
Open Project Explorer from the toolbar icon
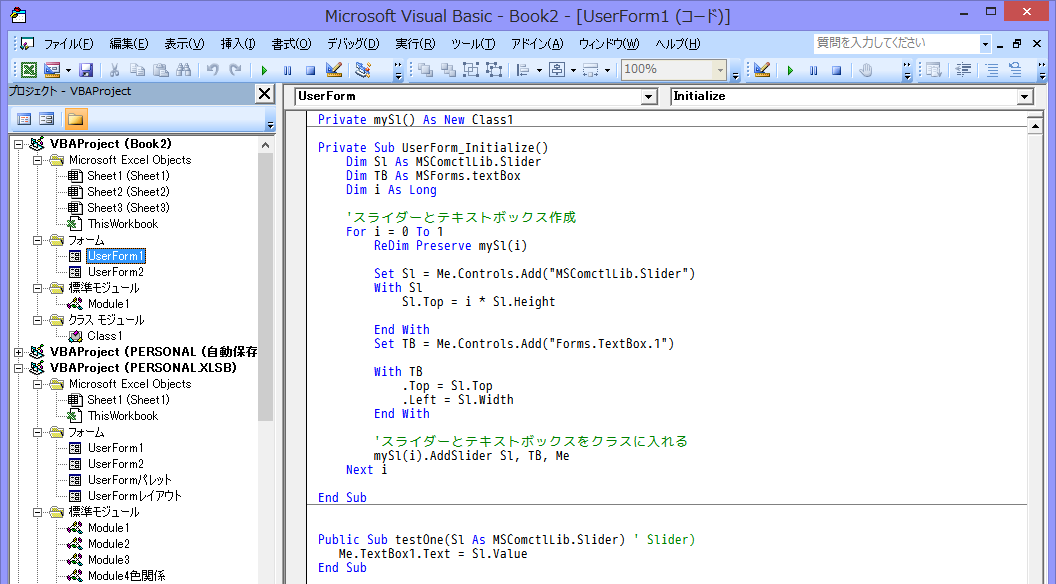coord(363,69)
